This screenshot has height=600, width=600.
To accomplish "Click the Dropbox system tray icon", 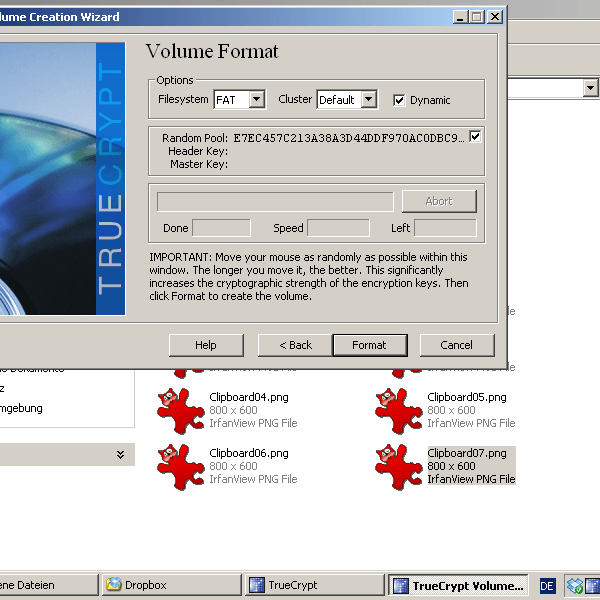I will point(574,586).
